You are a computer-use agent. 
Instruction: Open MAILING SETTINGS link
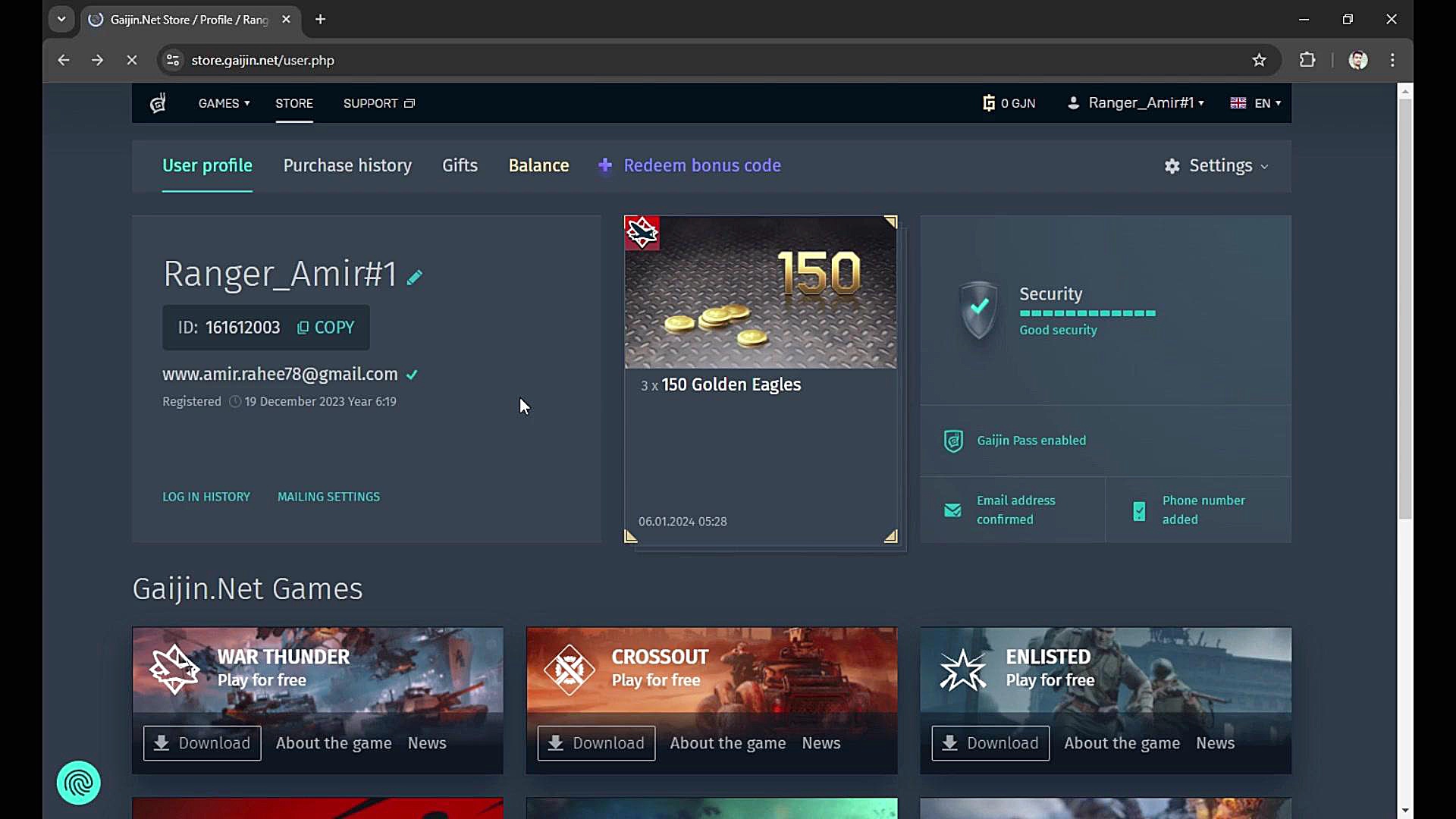tap(328, 497)
